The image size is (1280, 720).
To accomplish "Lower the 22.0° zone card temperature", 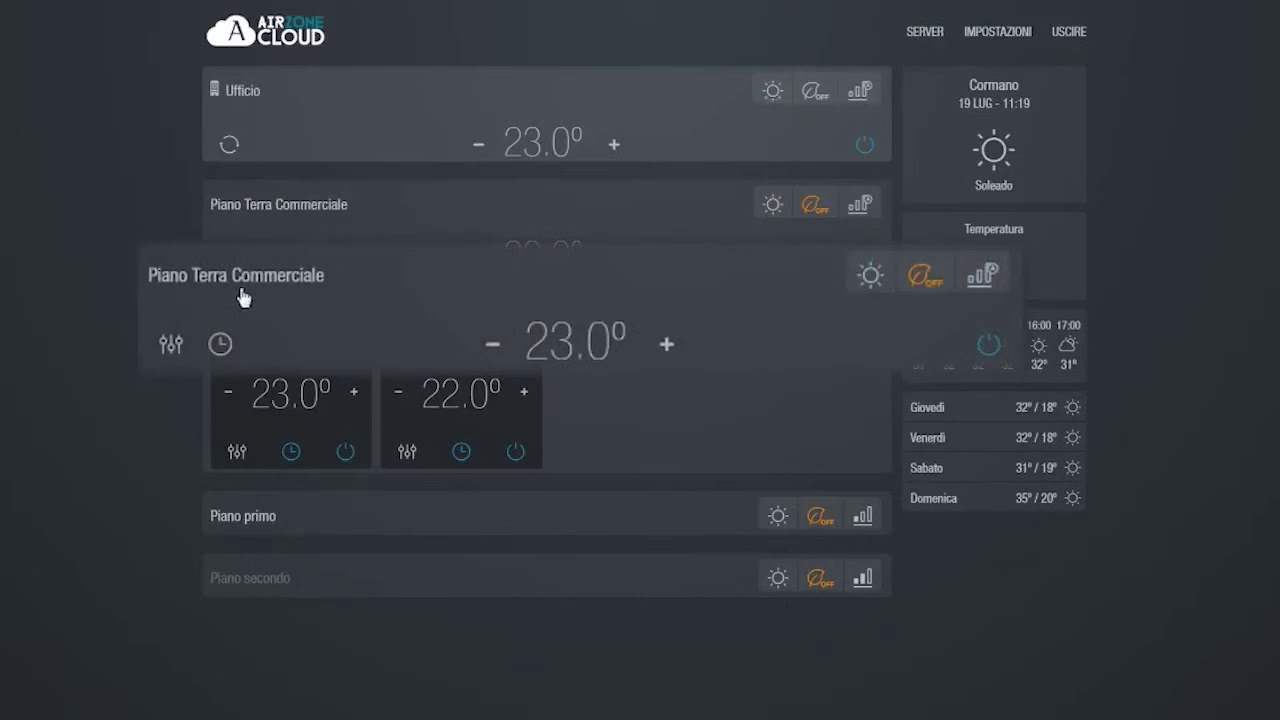I will [398, 392].
